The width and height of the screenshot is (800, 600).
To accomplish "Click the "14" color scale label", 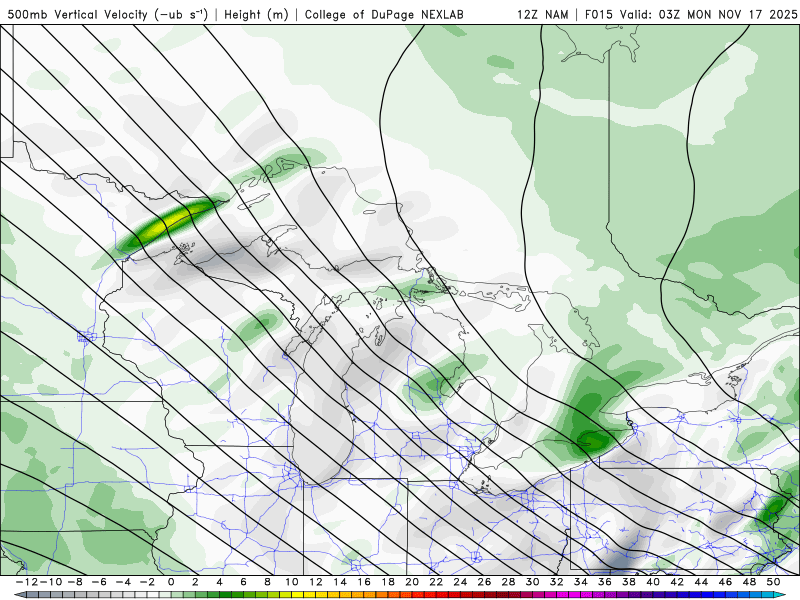I will coord(340,582).
